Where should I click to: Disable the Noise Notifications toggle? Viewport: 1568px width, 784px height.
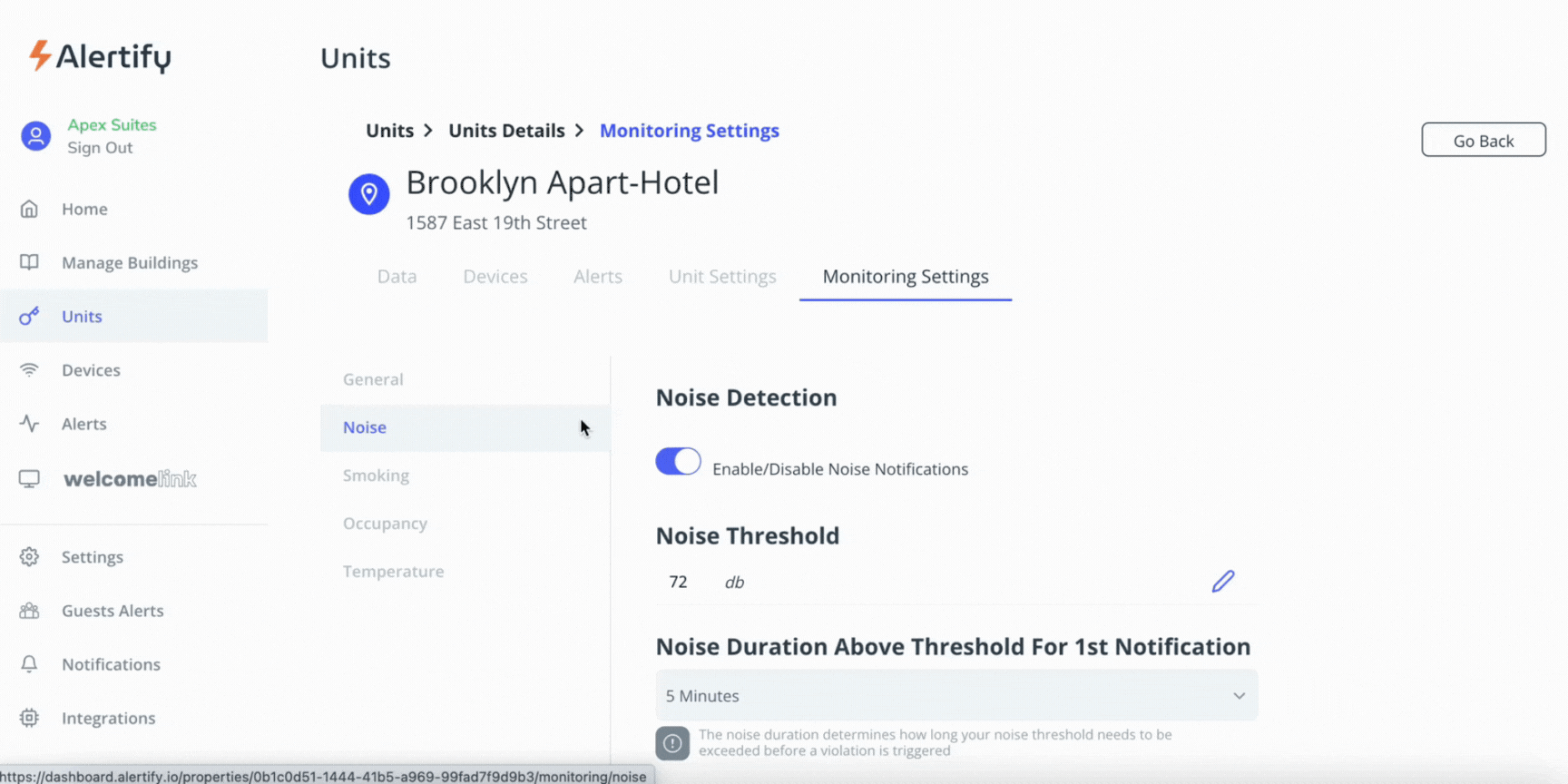[x=678, y=462]
